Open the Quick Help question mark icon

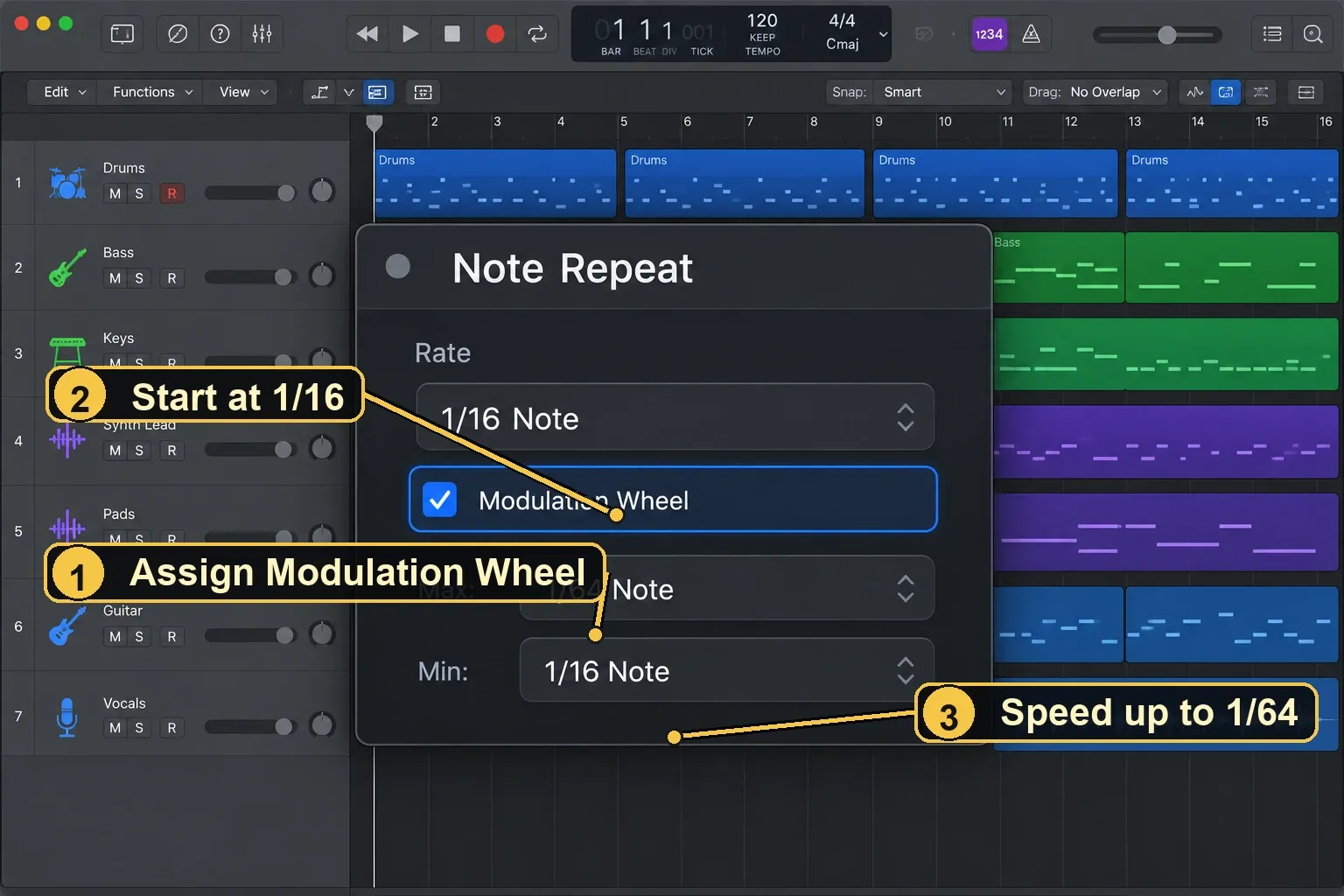click(220, 34)
